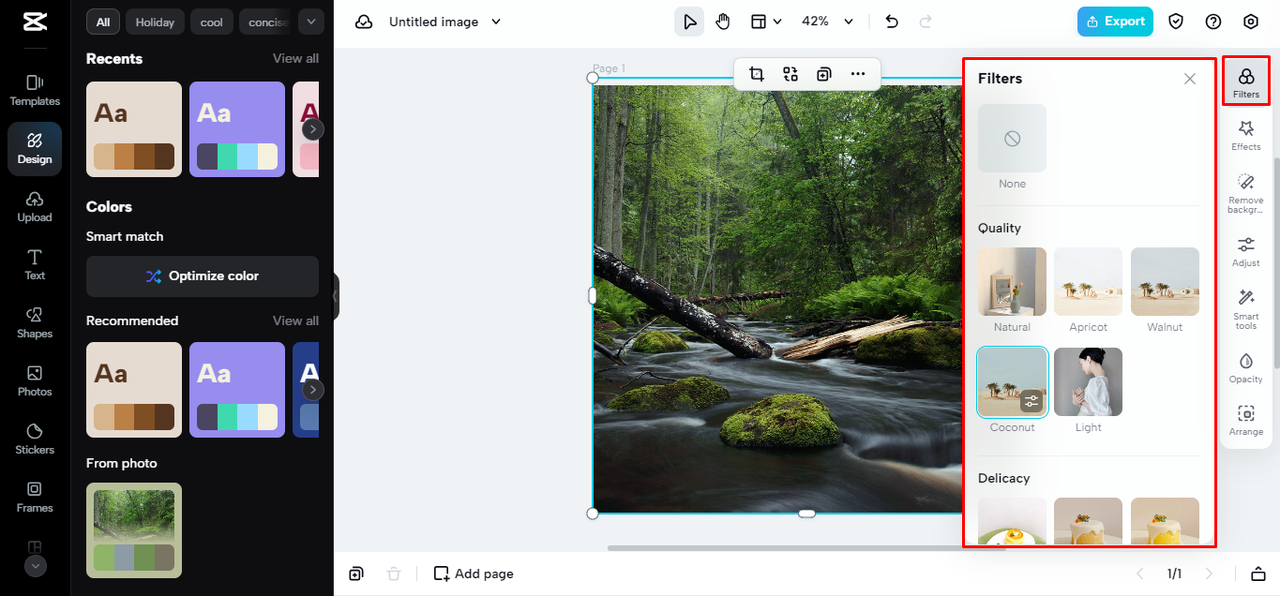Open the Opacity tool
Image resolution: width=1280 pixels, height=596 pixels.
click(x=1246, y=367)
